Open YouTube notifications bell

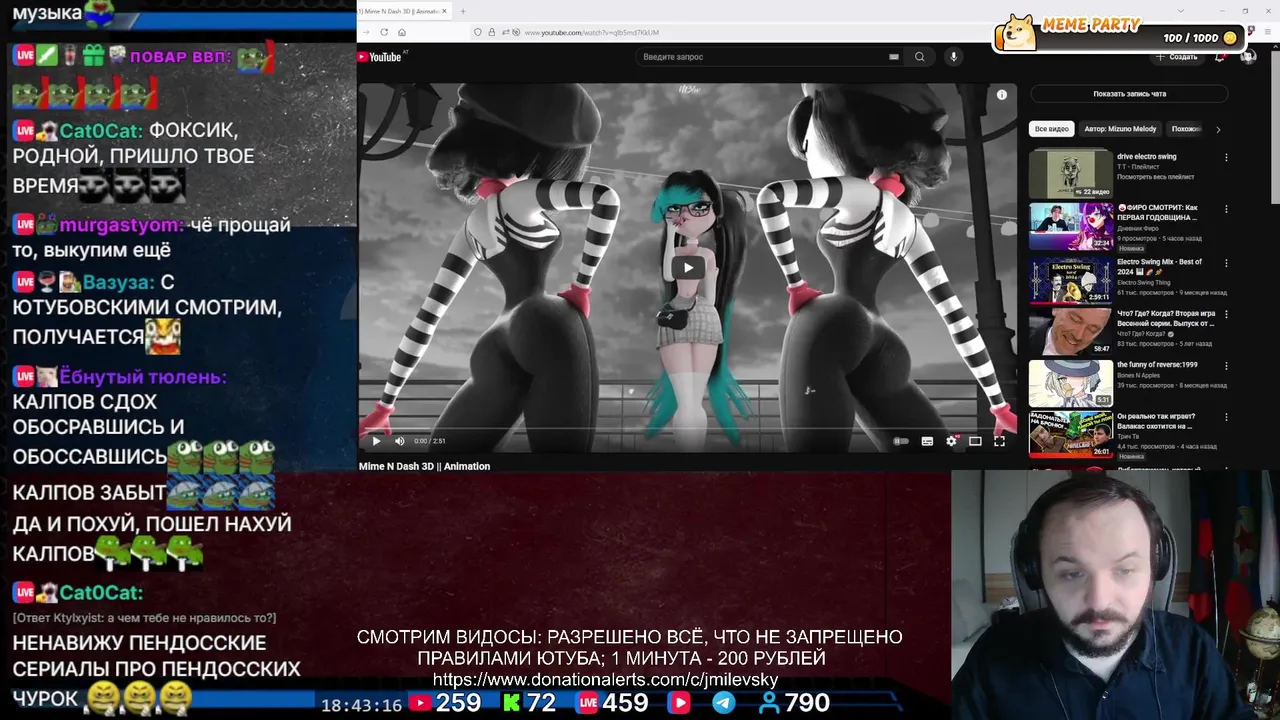(x=1220, y=57)
